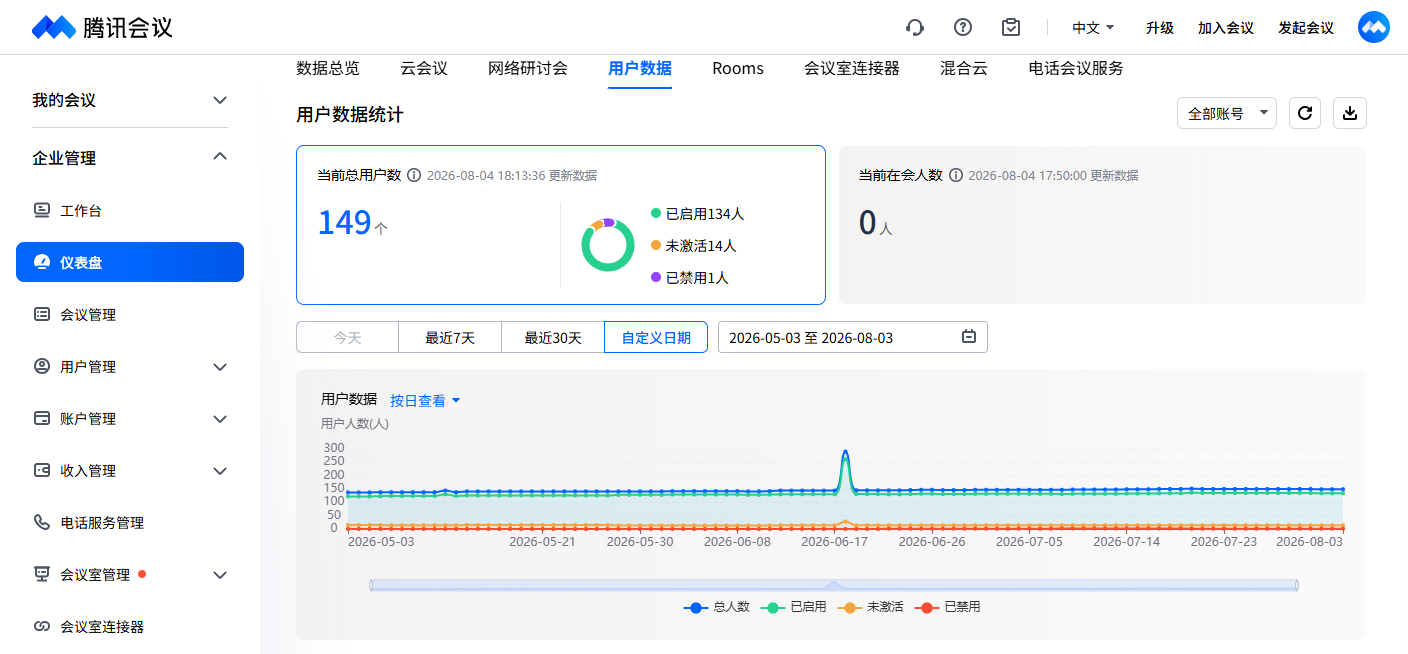Open the calendar icon in date range field
1408x654 pixels.
point(969,337)
